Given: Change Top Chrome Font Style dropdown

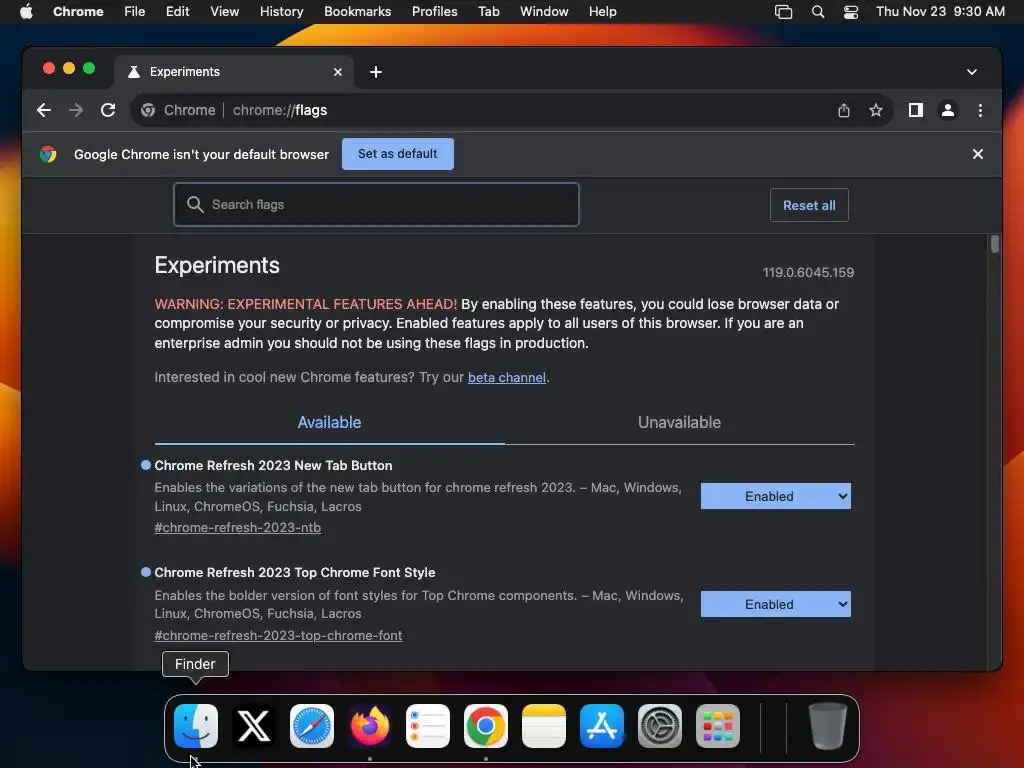Looking at the screenshot, I should (775, 604).
